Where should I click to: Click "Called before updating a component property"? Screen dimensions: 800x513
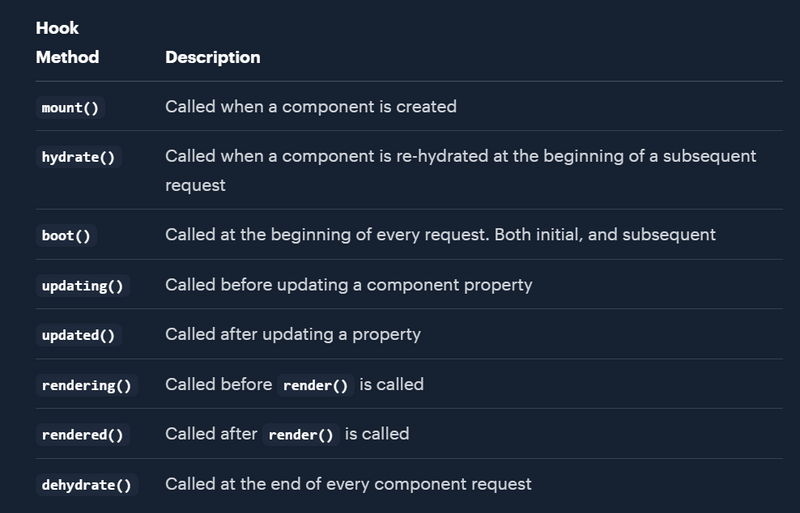[x=348, y=285]
